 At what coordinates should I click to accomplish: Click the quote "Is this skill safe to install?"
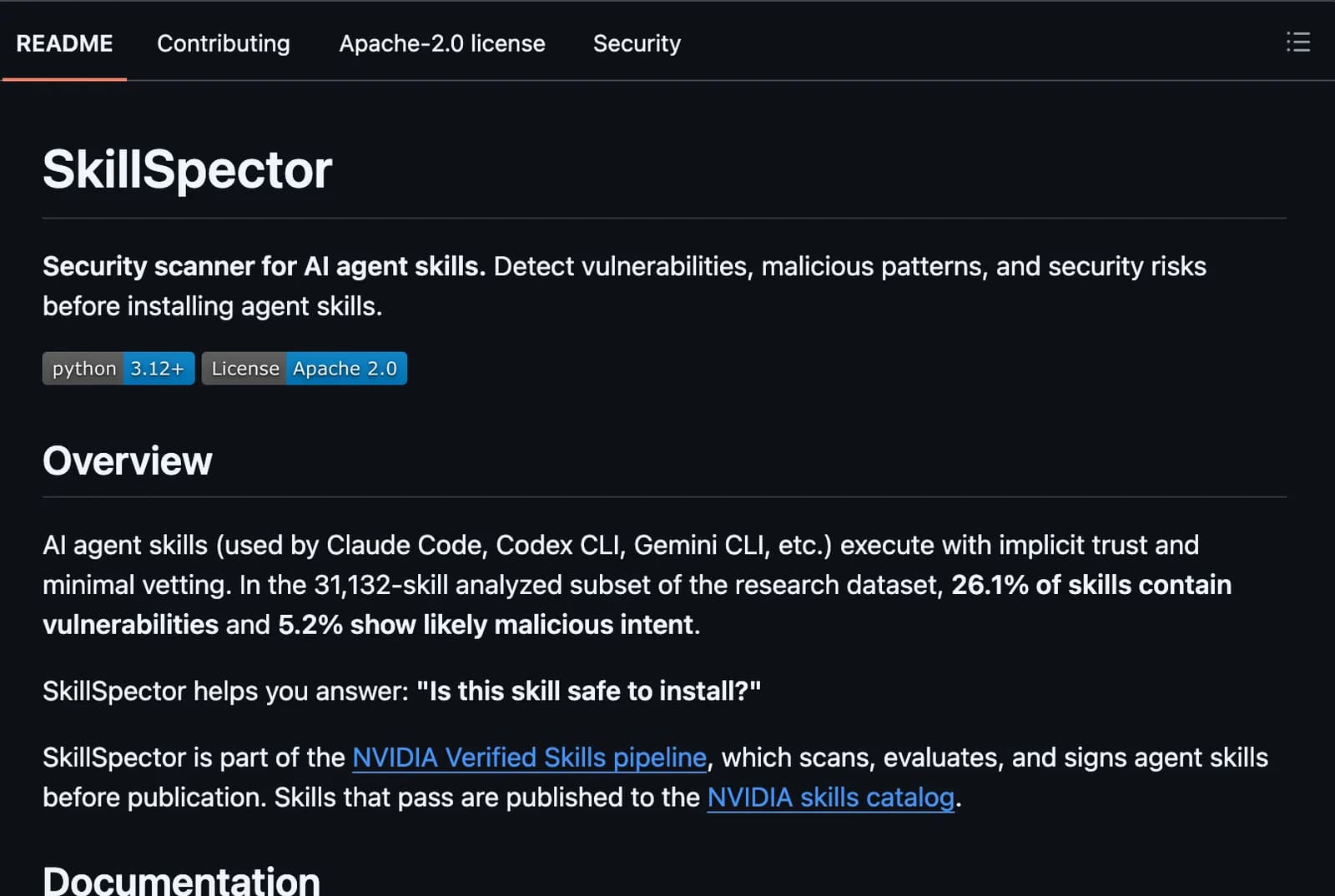pos(589,691)
